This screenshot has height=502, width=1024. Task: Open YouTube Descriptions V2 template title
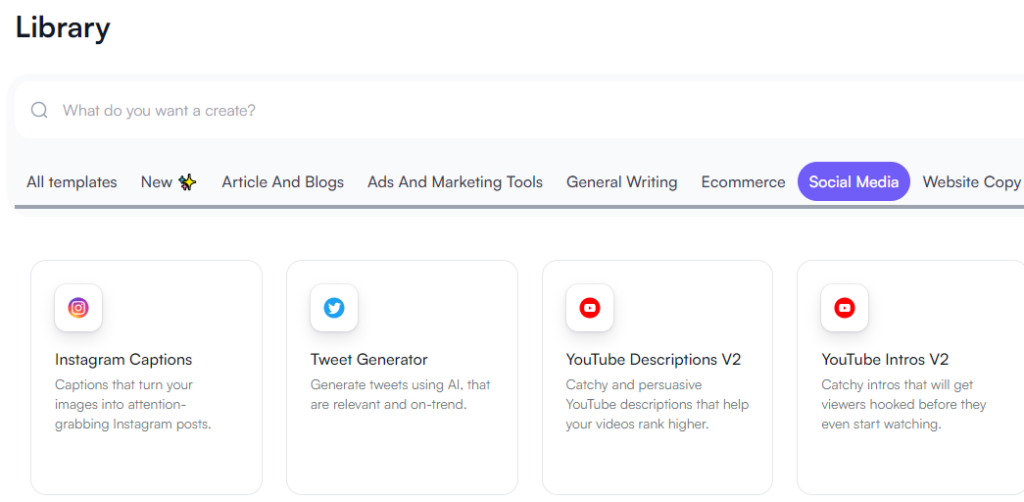pos(654,360)
